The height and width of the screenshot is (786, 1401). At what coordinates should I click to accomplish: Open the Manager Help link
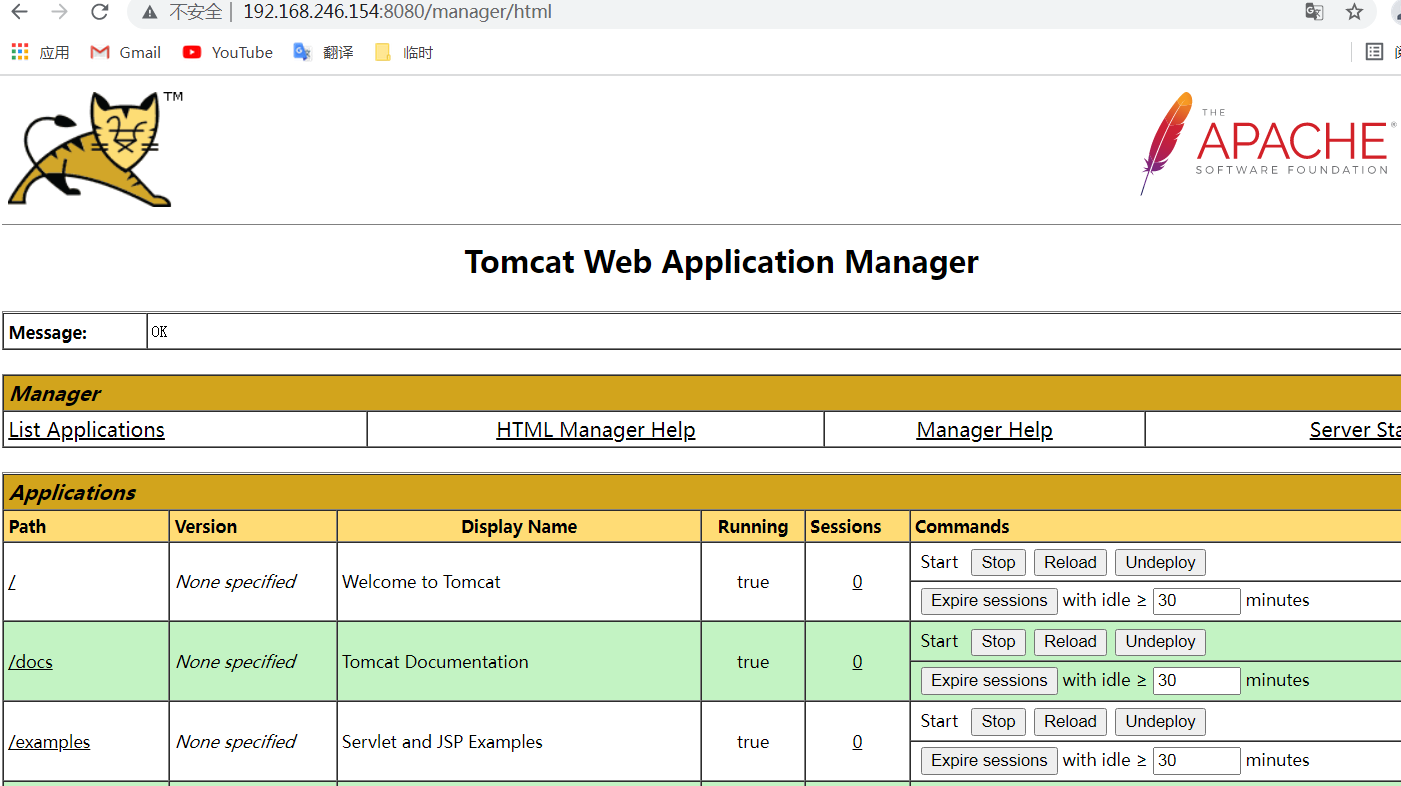pyautogui.click(x=984, y=430)
